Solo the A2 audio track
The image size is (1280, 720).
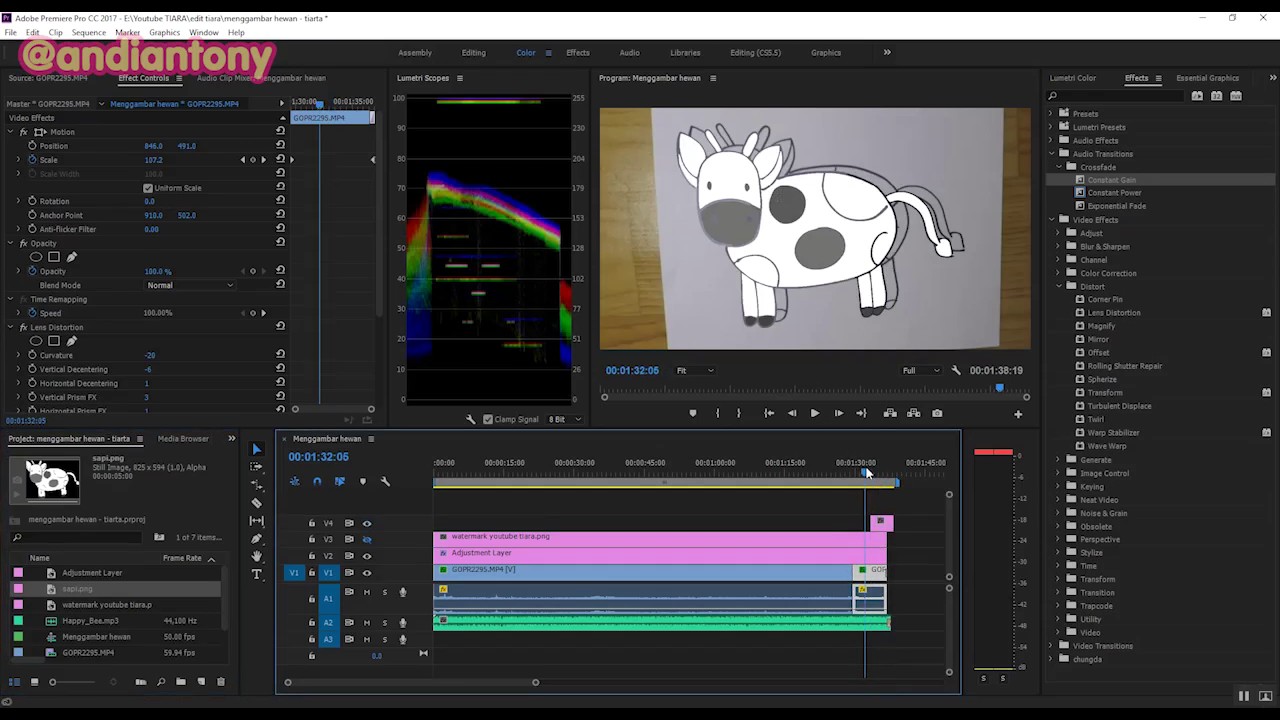[x=384, y=622]
